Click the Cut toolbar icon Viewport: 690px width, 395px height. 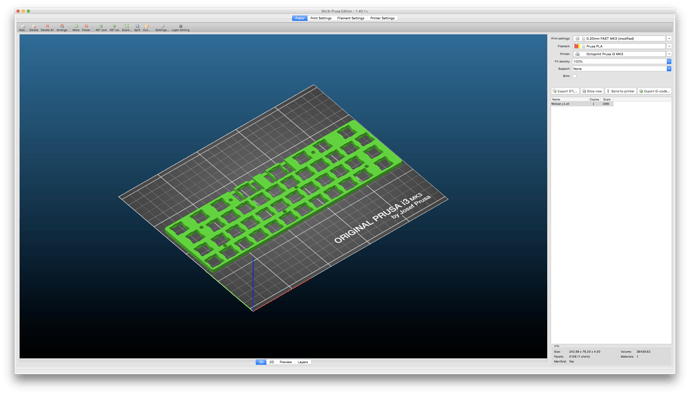[x=147, y=28]
